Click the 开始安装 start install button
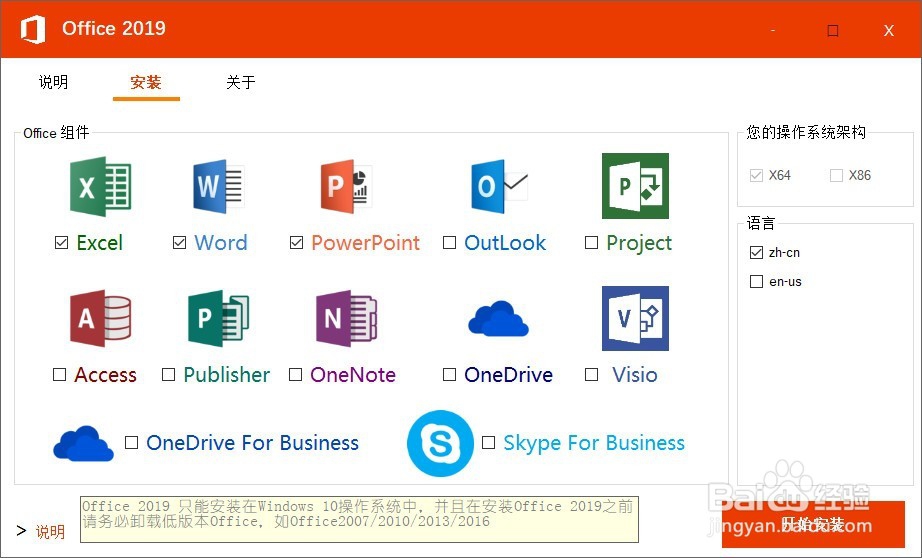922x558 pixels. [x=813, y=524]
